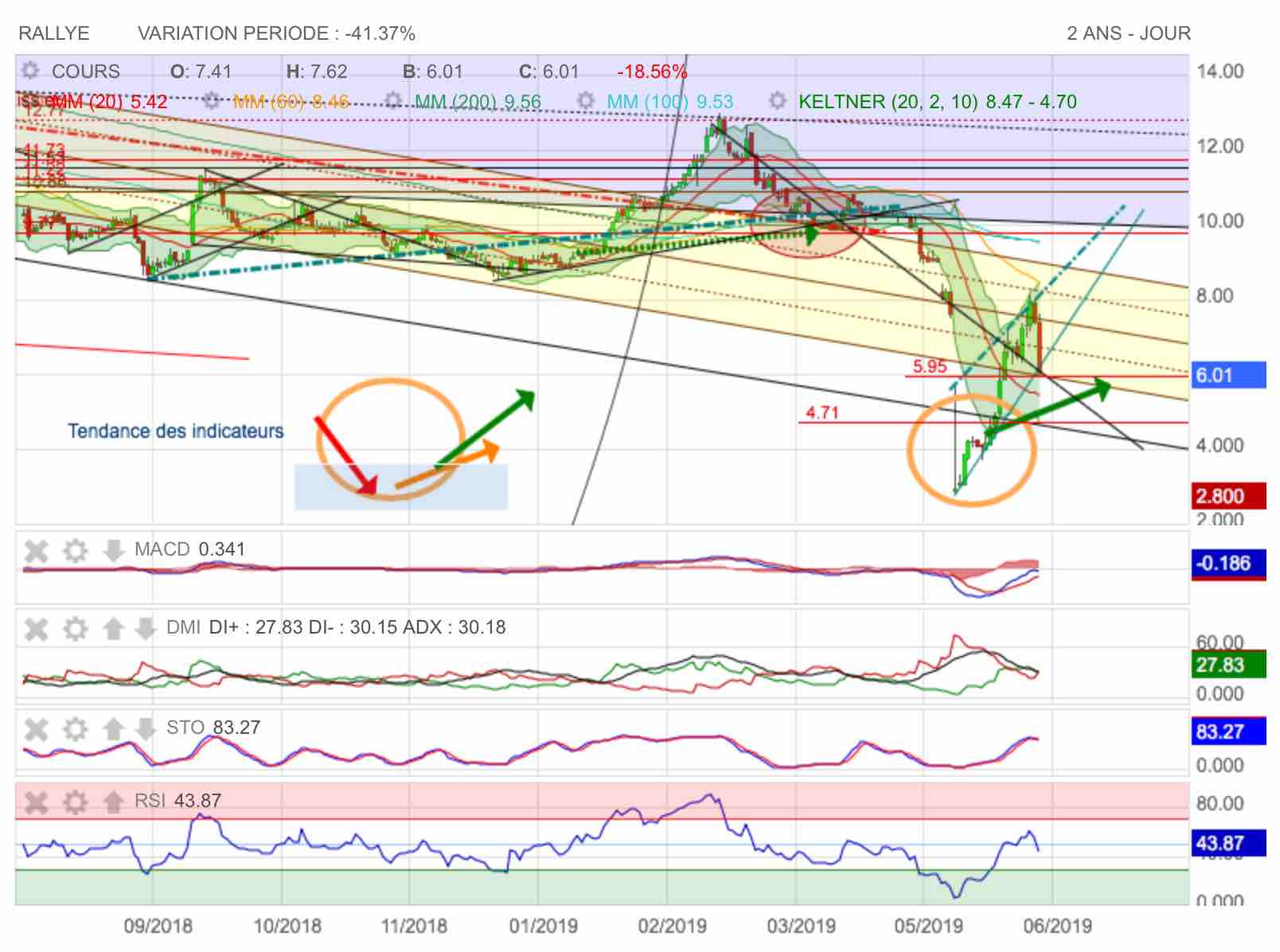
Task: Open settings gear for MM (100)
Action: coord(586,101)
